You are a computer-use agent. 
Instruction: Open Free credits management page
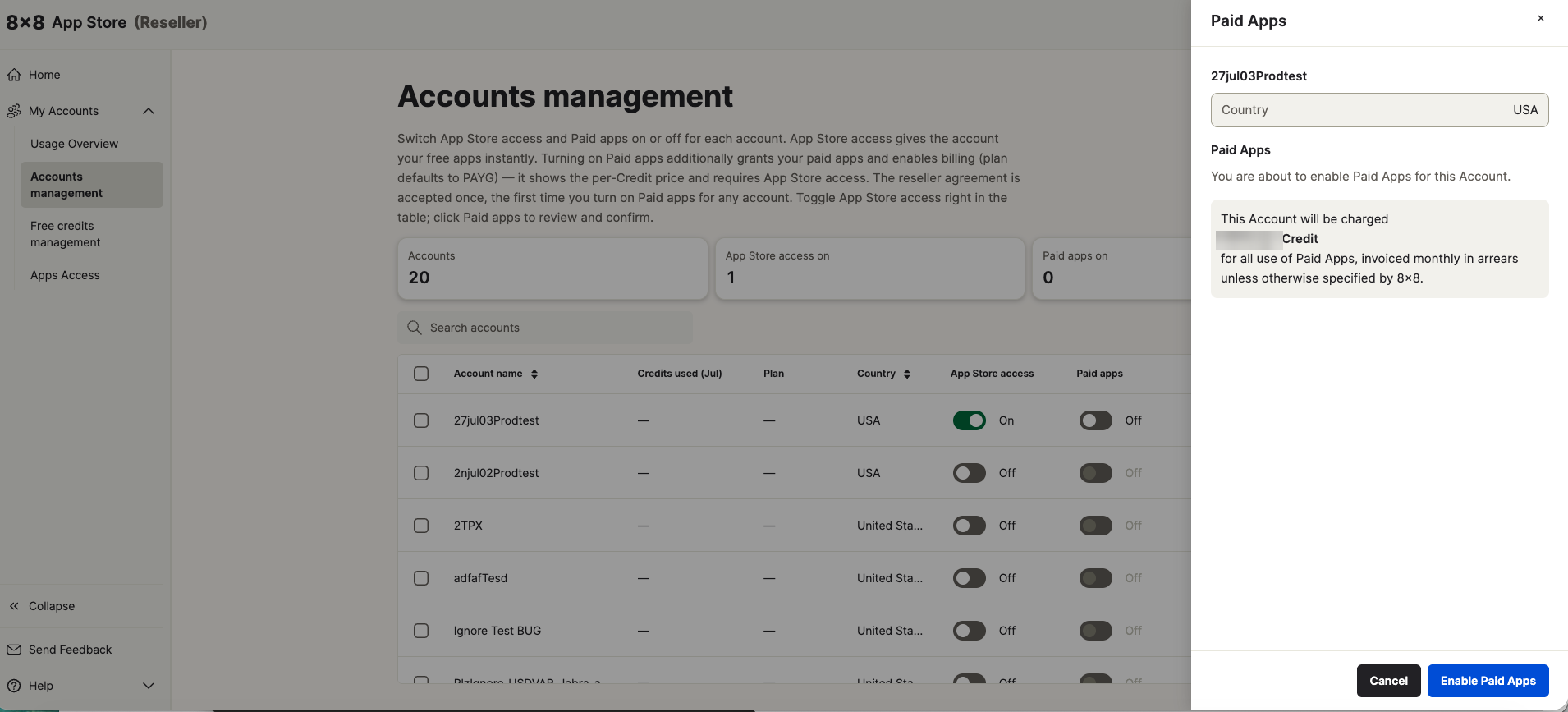coord(66,234)
